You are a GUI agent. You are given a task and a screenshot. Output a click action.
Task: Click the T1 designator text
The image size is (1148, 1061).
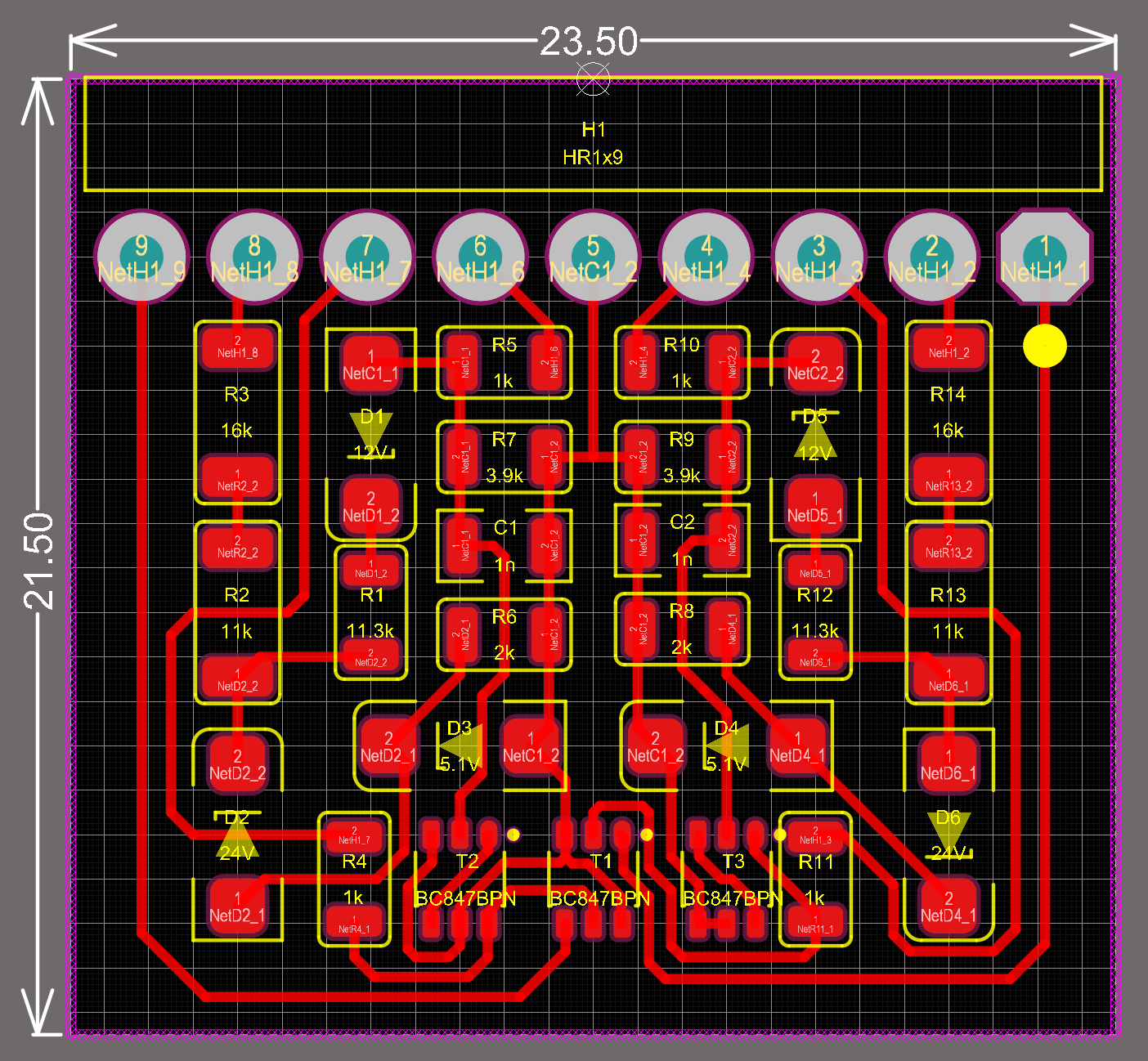[601, 862]
